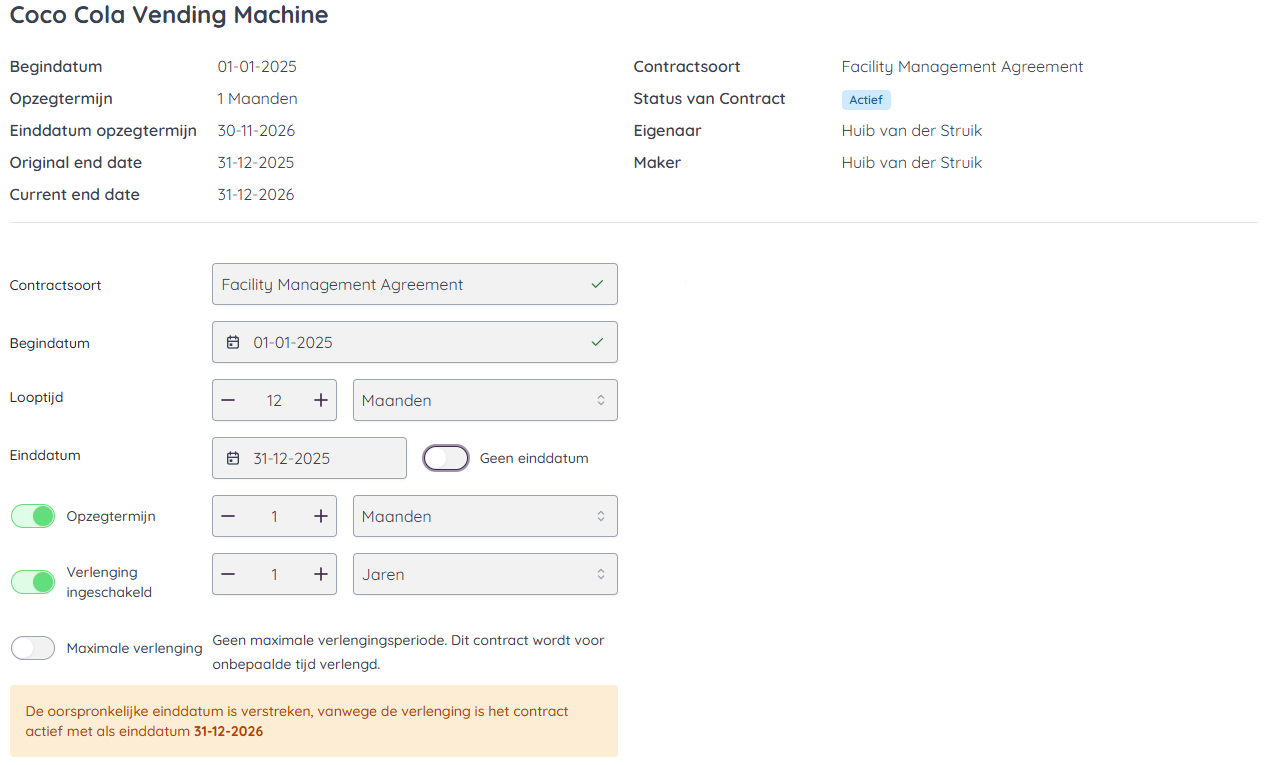1284x765 pixels.
Task: Open the Opzegtermijn unit Maanden dropdown
Action: click(484, 516)
